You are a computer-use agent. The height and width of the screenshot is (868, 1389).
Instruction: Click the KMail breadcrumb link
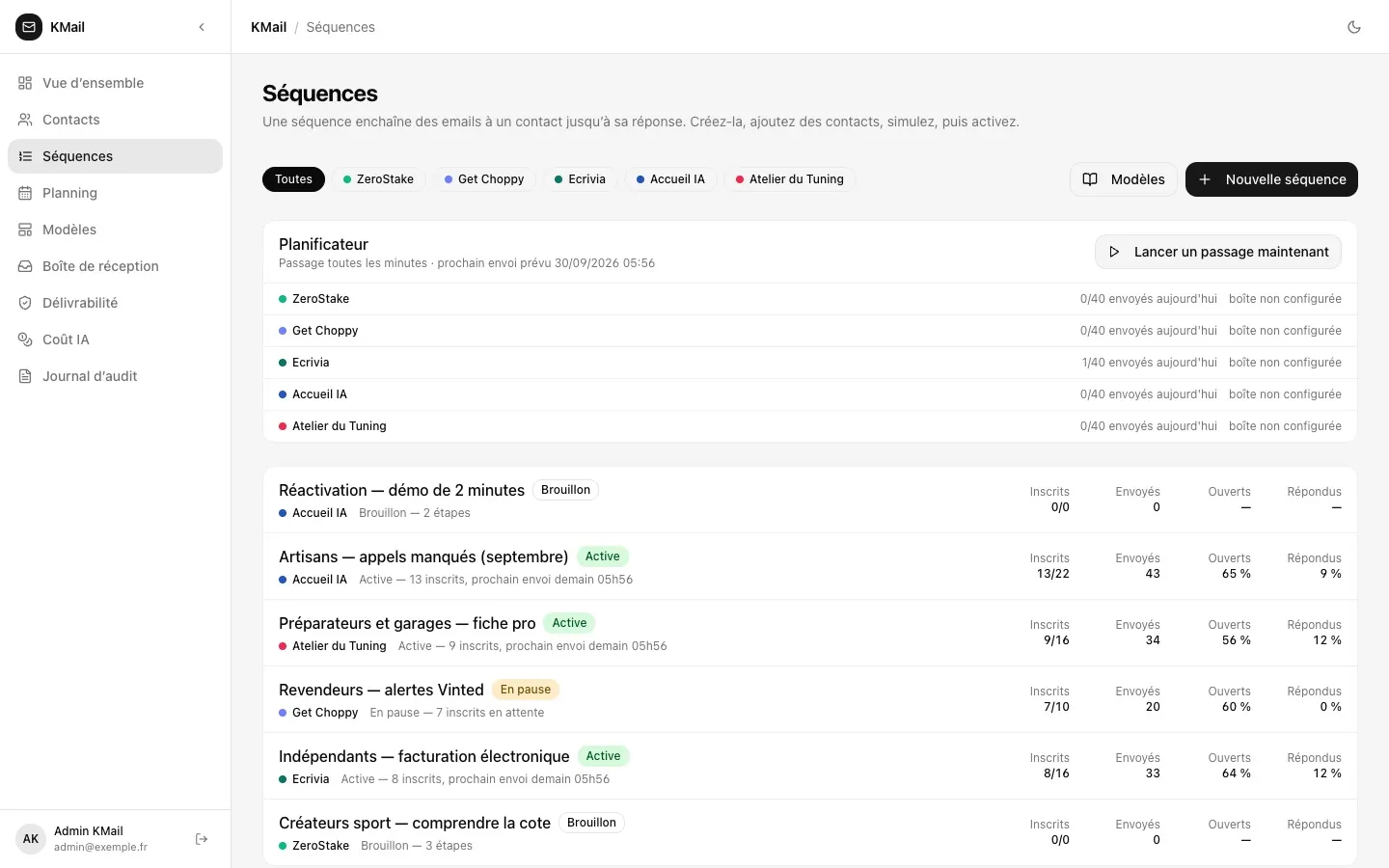click(x=268, y=27)
